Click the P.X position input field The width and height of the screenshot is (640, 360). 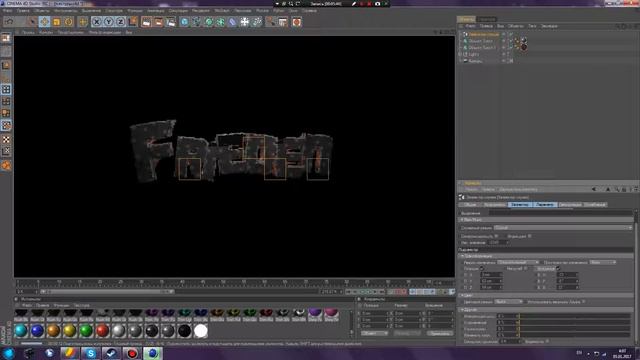[491, 275]
